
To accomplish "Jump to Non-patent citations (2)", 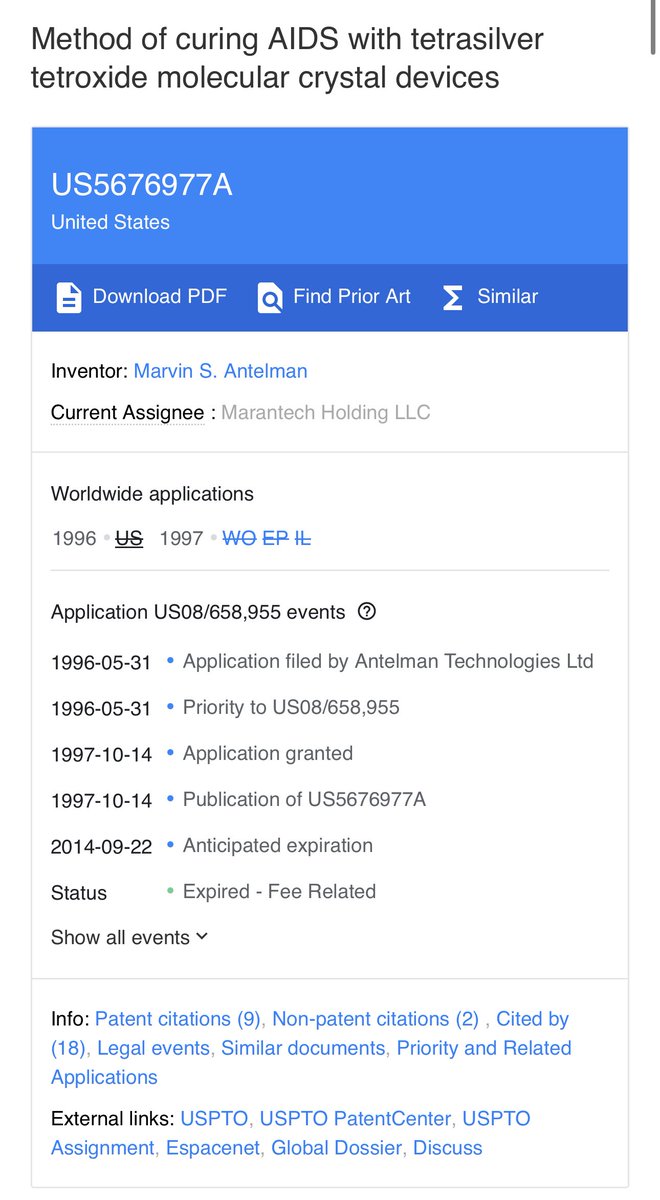I will (x=375, y=1019).
